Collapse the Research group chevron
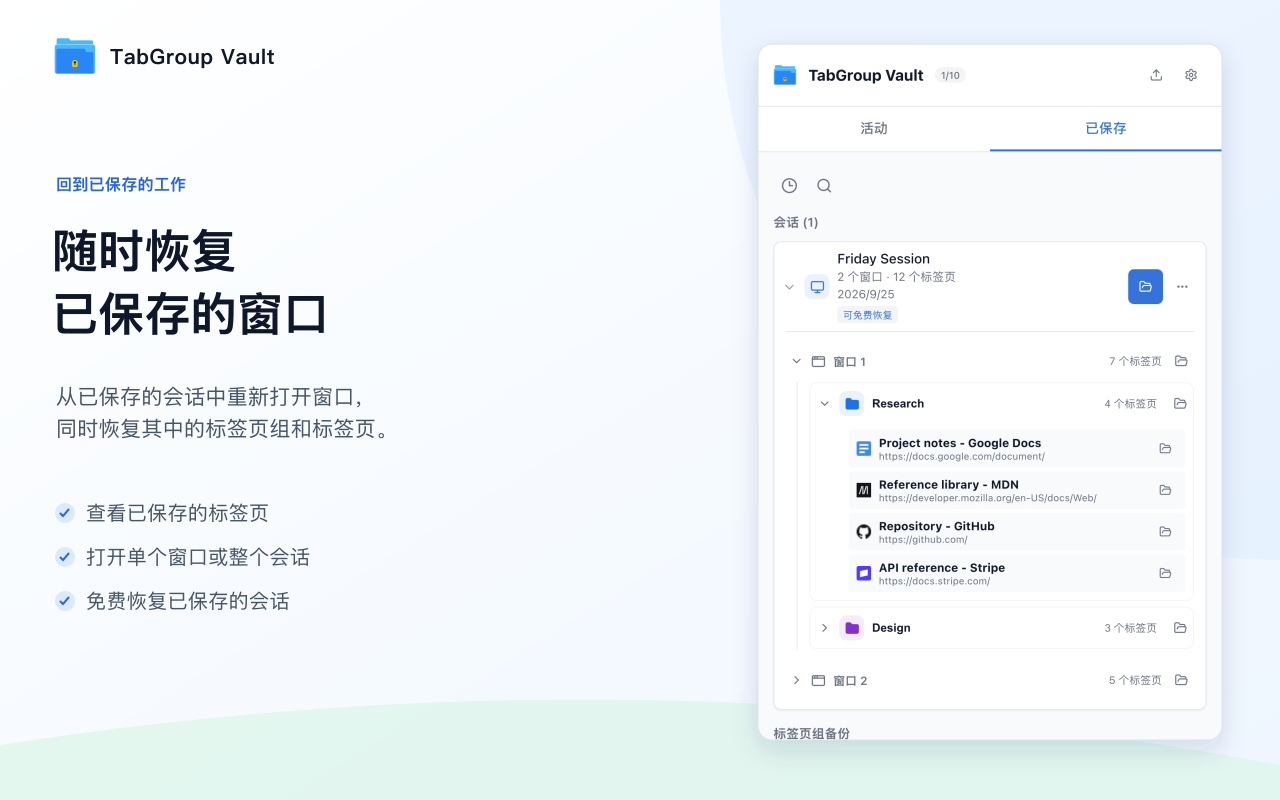The width and height of the screenshot is (1280, 800). coord(825,404)
